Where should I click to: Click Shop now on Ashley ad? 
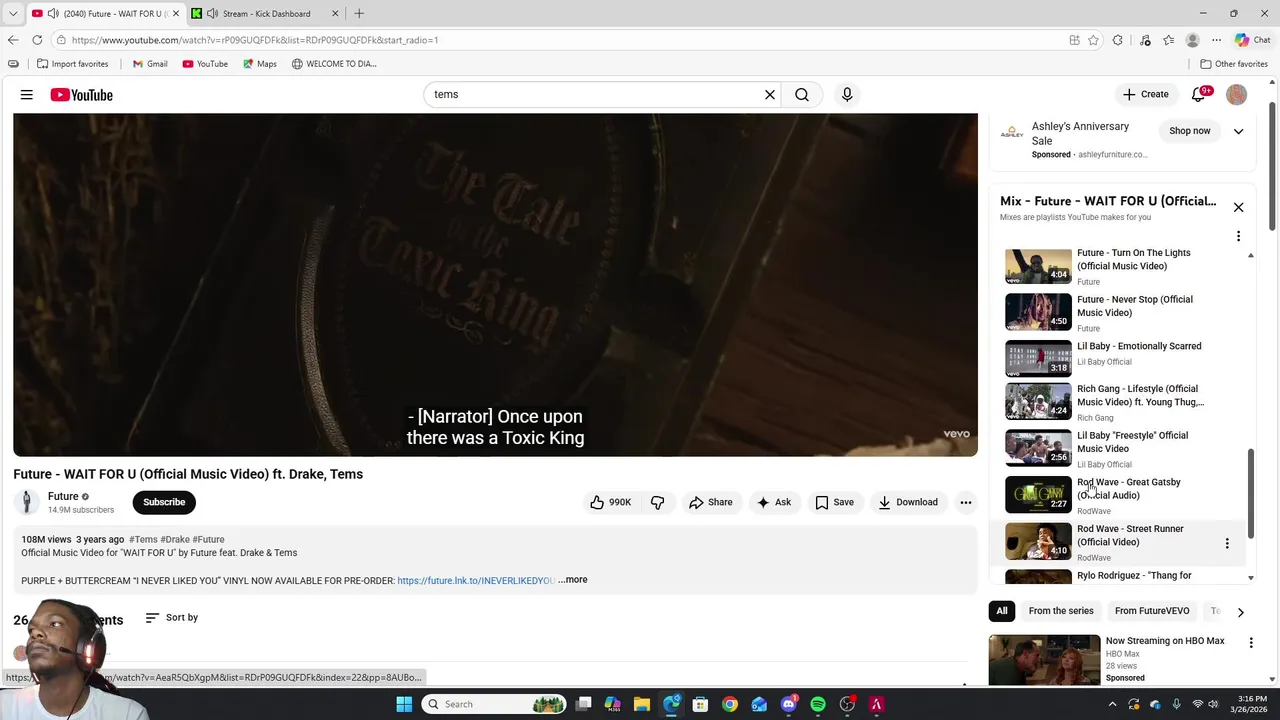(1190, 131)
